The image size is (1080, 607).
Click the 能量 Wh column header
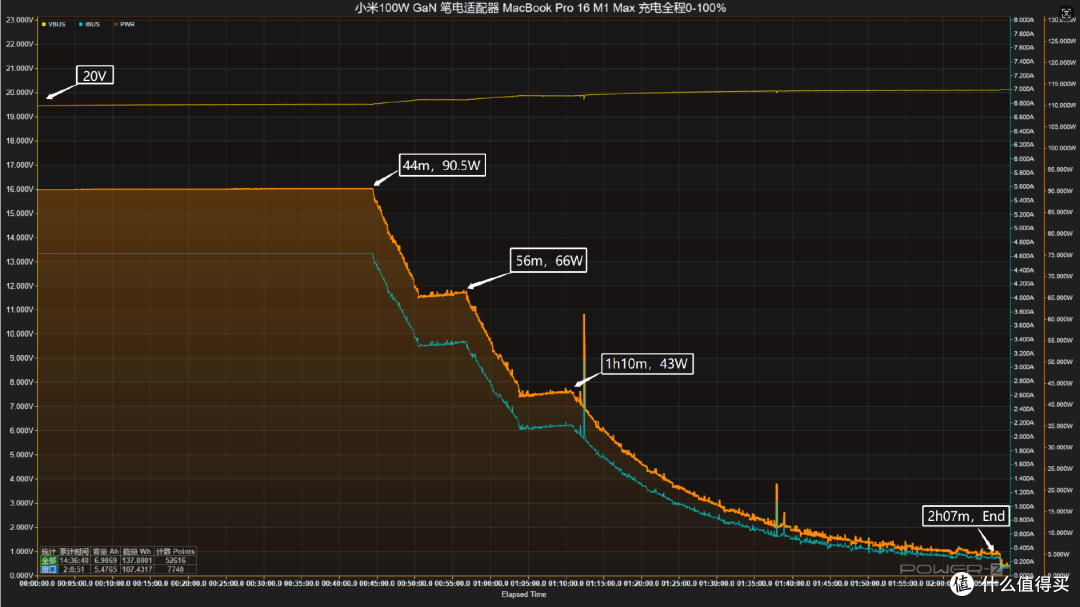click(x=137, y=551)
